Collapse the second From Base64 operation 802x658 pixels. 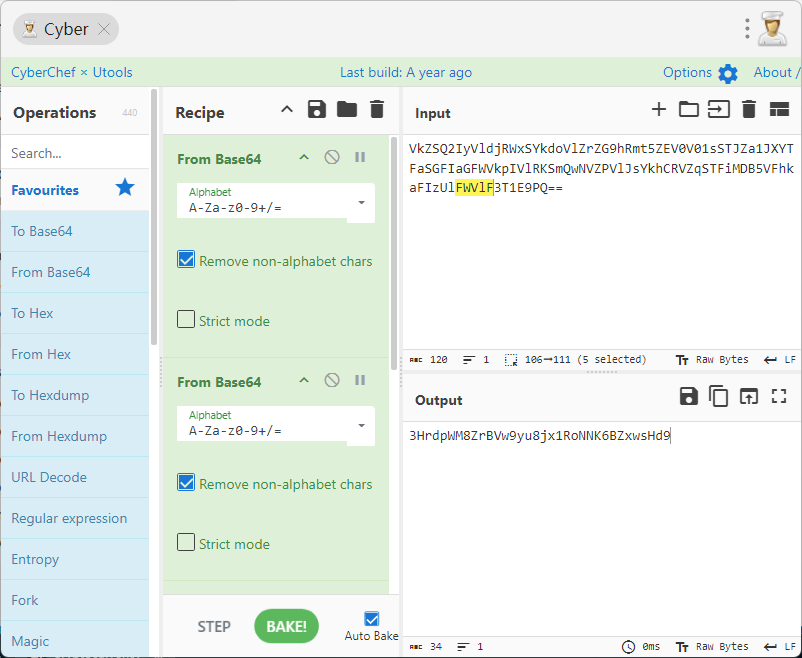[x=304, y=380]
